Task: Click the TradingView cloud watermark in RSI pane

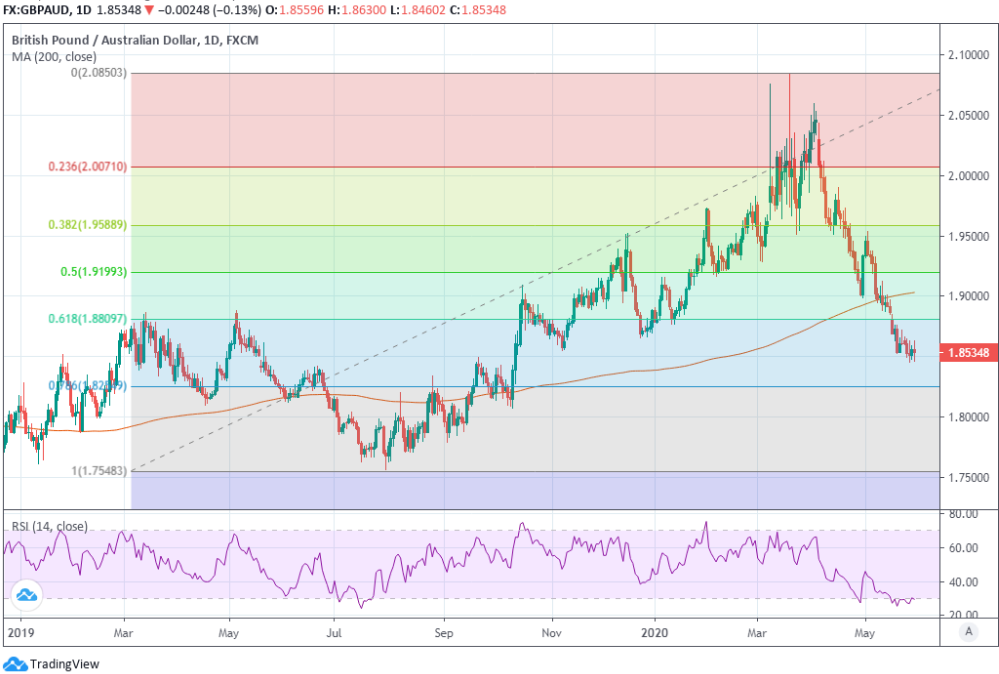Action: point(27,596)
